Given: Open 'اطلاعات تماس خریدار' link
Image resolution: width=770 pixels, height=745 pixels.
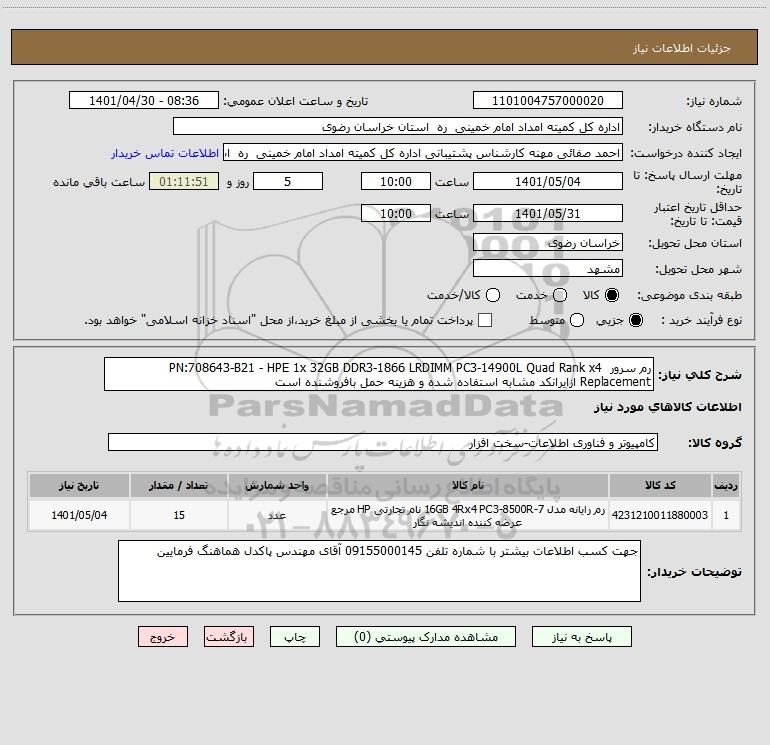Looking at the screenshot, I should (165, 153).
